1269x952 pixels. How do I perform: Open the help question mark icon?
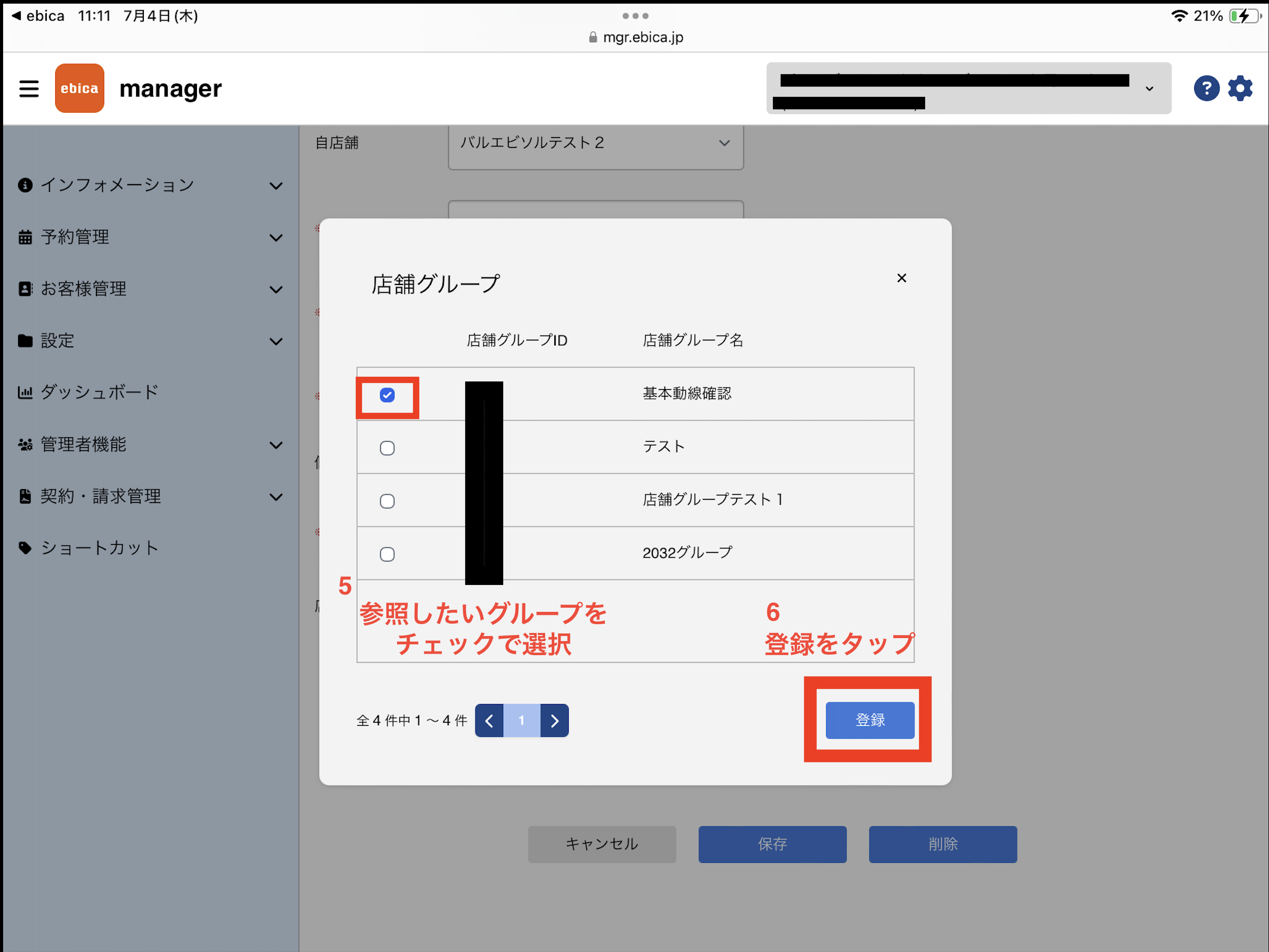(x=1206, y=88)
